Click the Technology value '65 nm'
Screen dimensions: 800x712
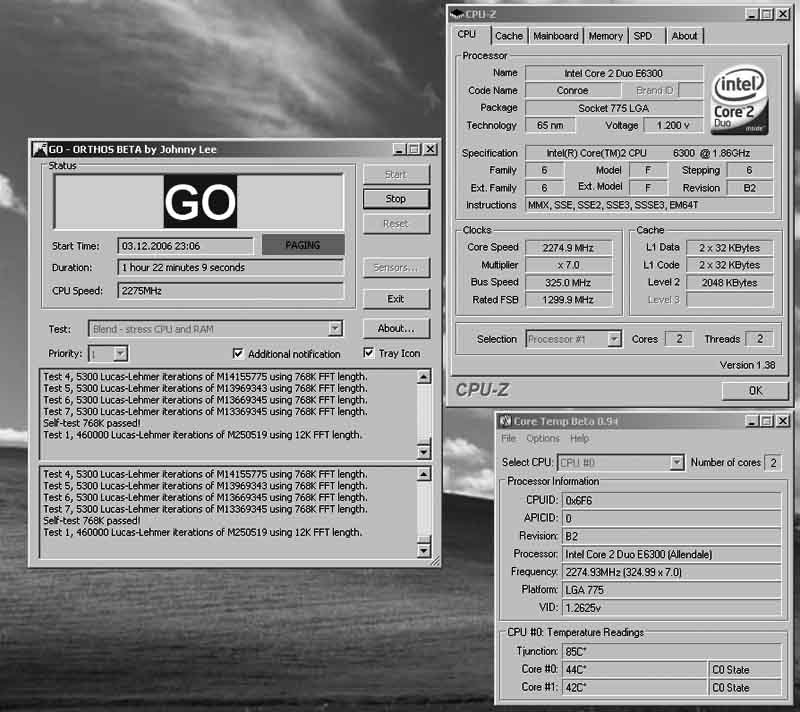pos(550,125)
